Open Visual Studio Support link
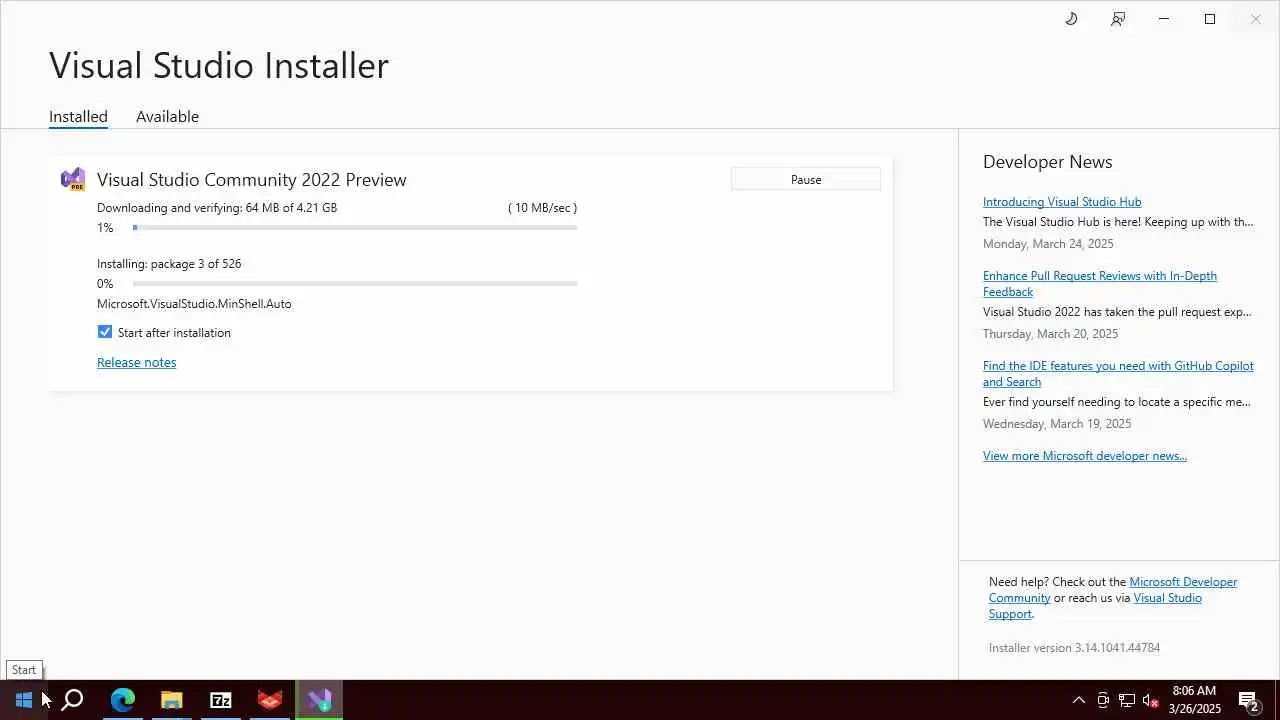 pos(1168,598)
